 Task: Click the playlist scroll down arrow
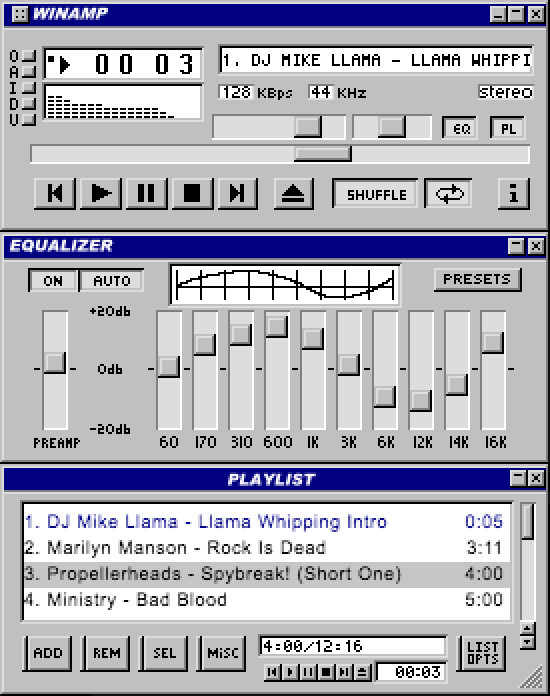(527, 642)
